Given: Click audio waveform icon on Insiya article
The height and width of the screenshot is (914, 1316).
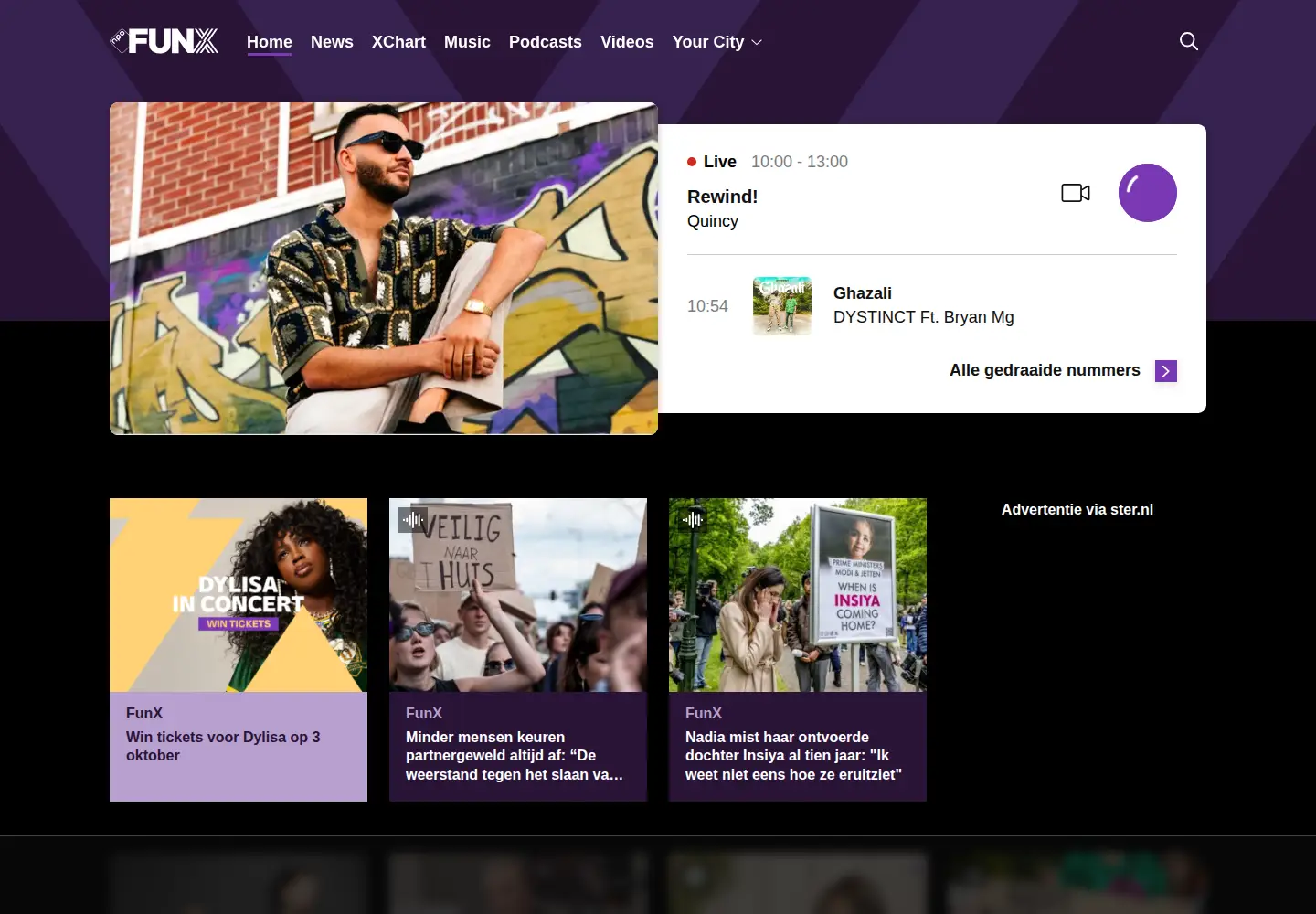Looking at the screenshot, I should (693, 520).
